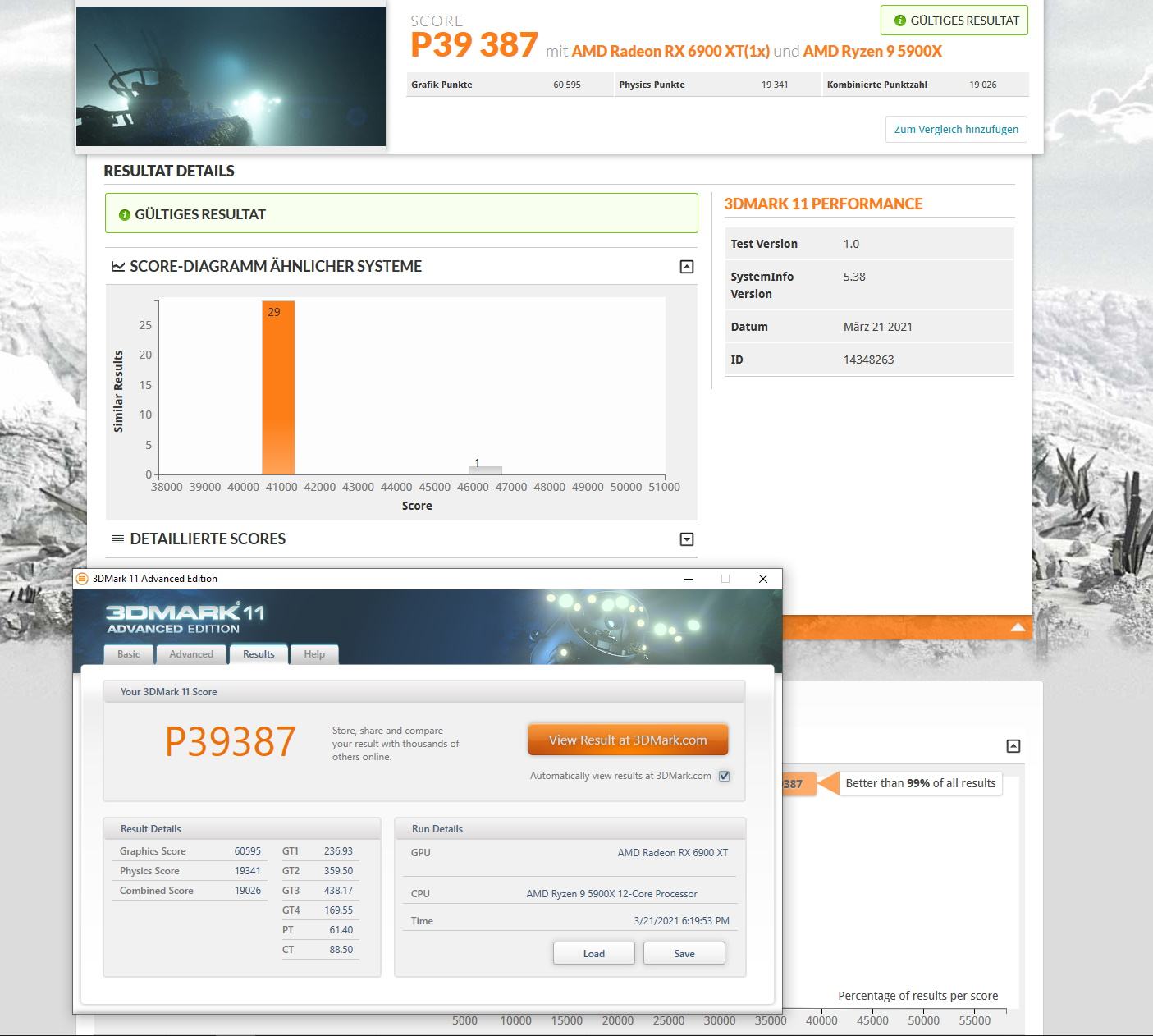The width and height of the screenshot is (1153, 1036).
Task: Collapse the lower results chart section icon
Action: click(1013, 746)
